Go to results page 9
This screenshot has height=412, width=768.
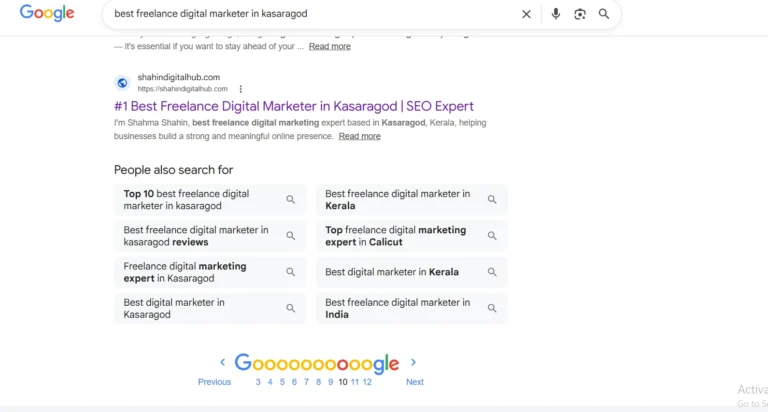click(x=331, y=382)
